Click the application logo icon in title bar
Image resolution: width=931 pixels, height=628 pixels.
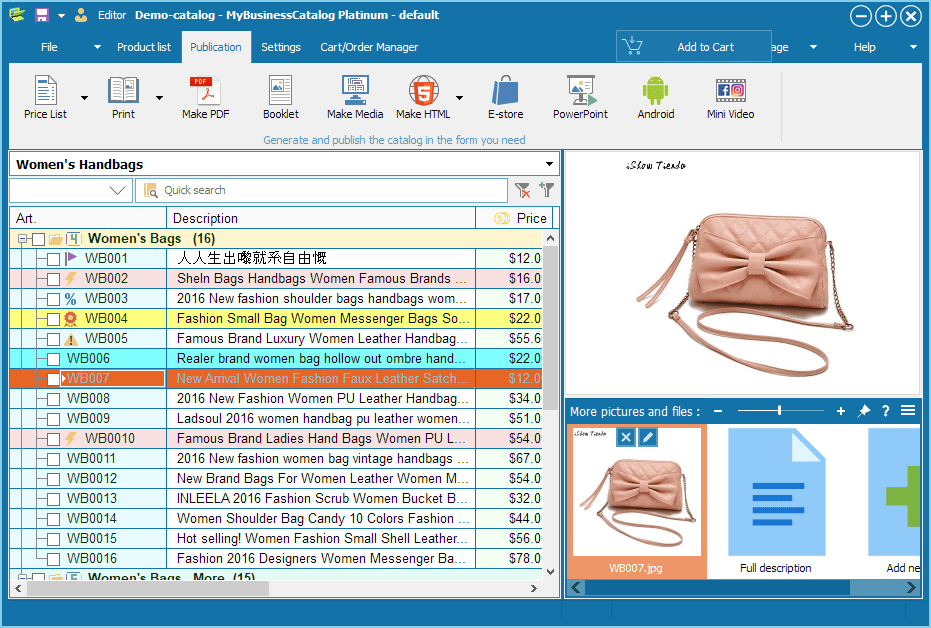[x=17, y=15]
